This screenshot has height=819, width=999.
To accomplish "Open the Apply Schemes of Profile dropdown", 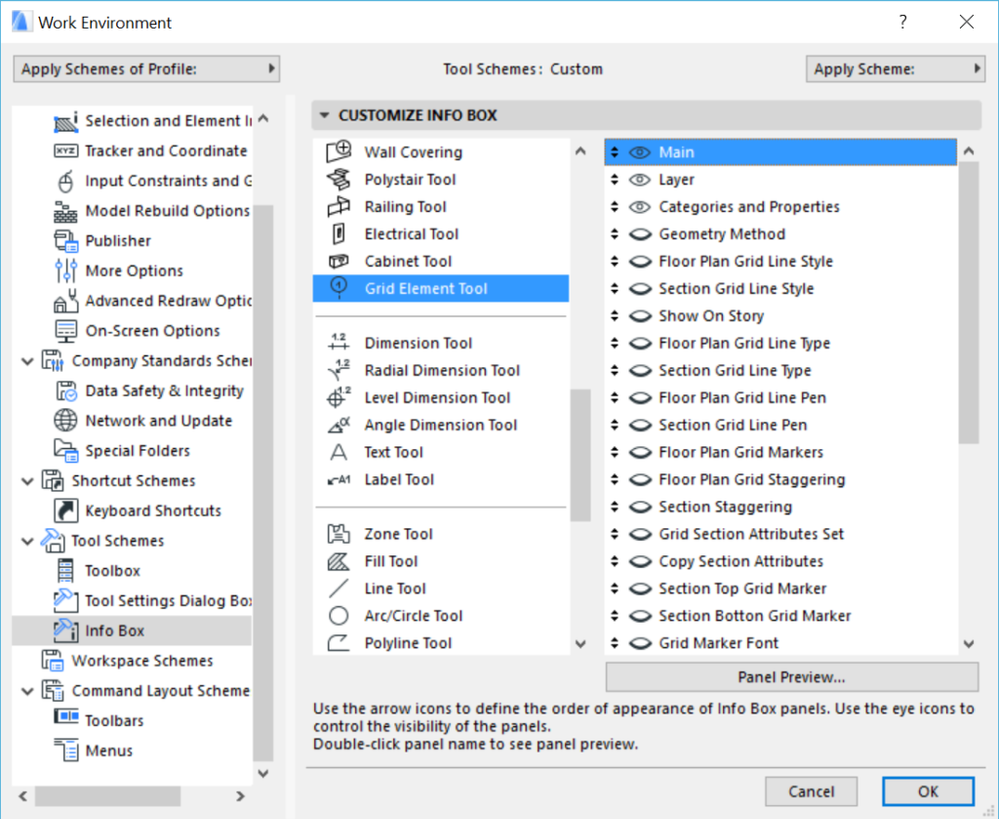I will [146, 69].
